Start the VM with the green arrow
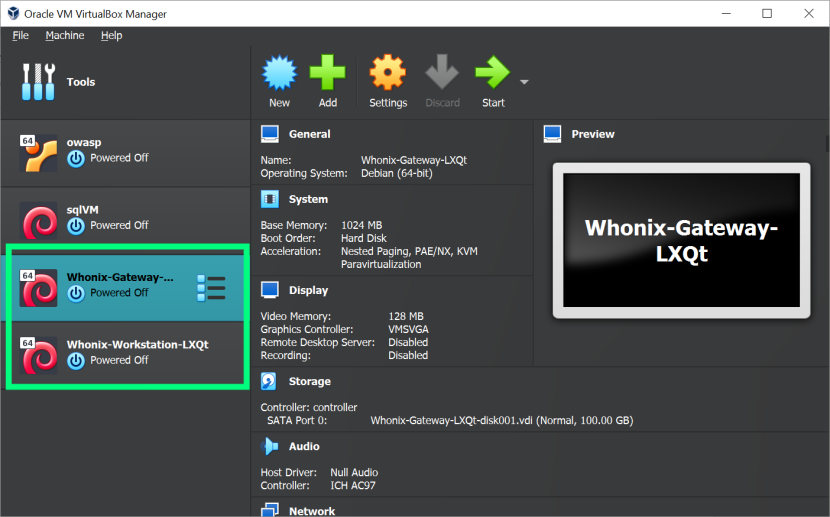This screenshot has width=830, height=517. pos(493,72)
